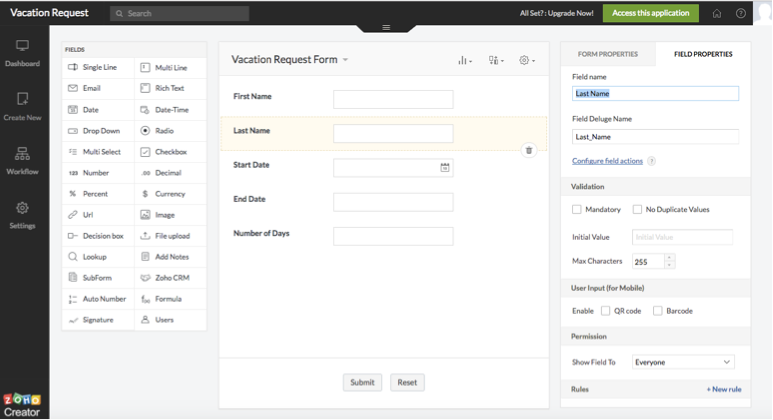Open the Configure field actions link

(607, 161)
